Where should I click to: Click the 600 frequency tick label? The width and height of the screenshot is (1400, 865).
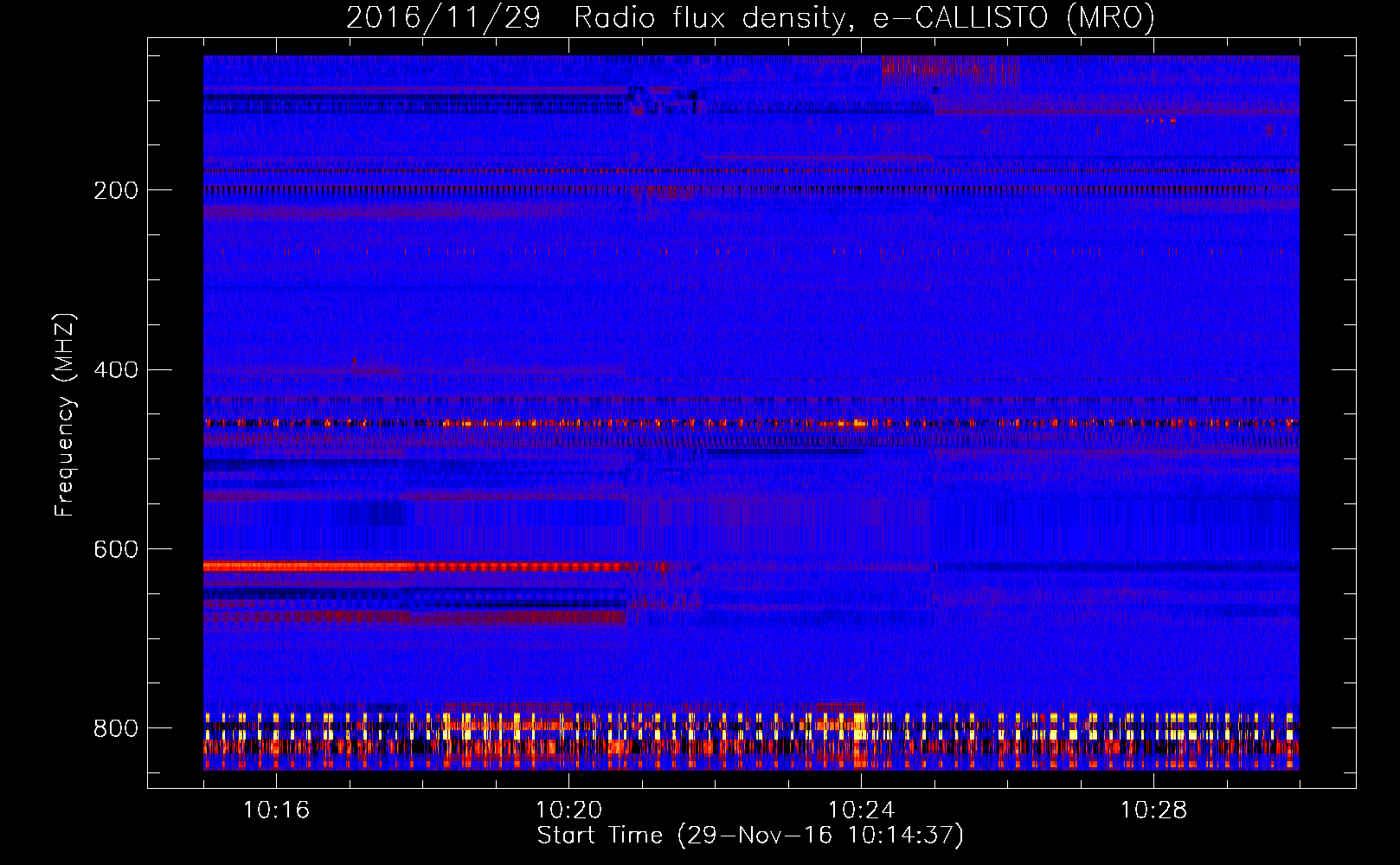tap(116, 550)
